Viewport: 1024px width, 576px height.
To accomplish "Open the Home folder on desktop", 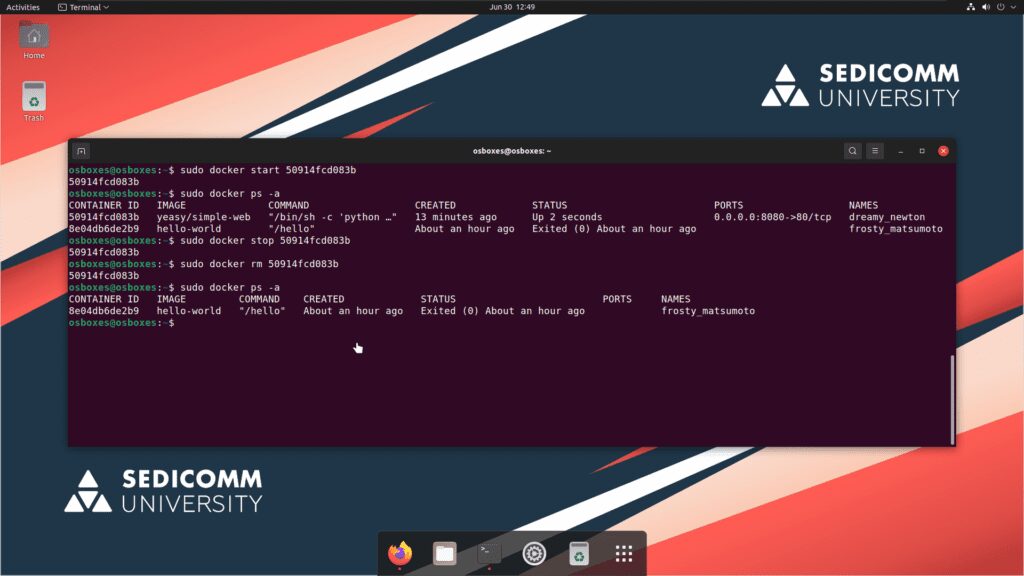I will [34, 39].
